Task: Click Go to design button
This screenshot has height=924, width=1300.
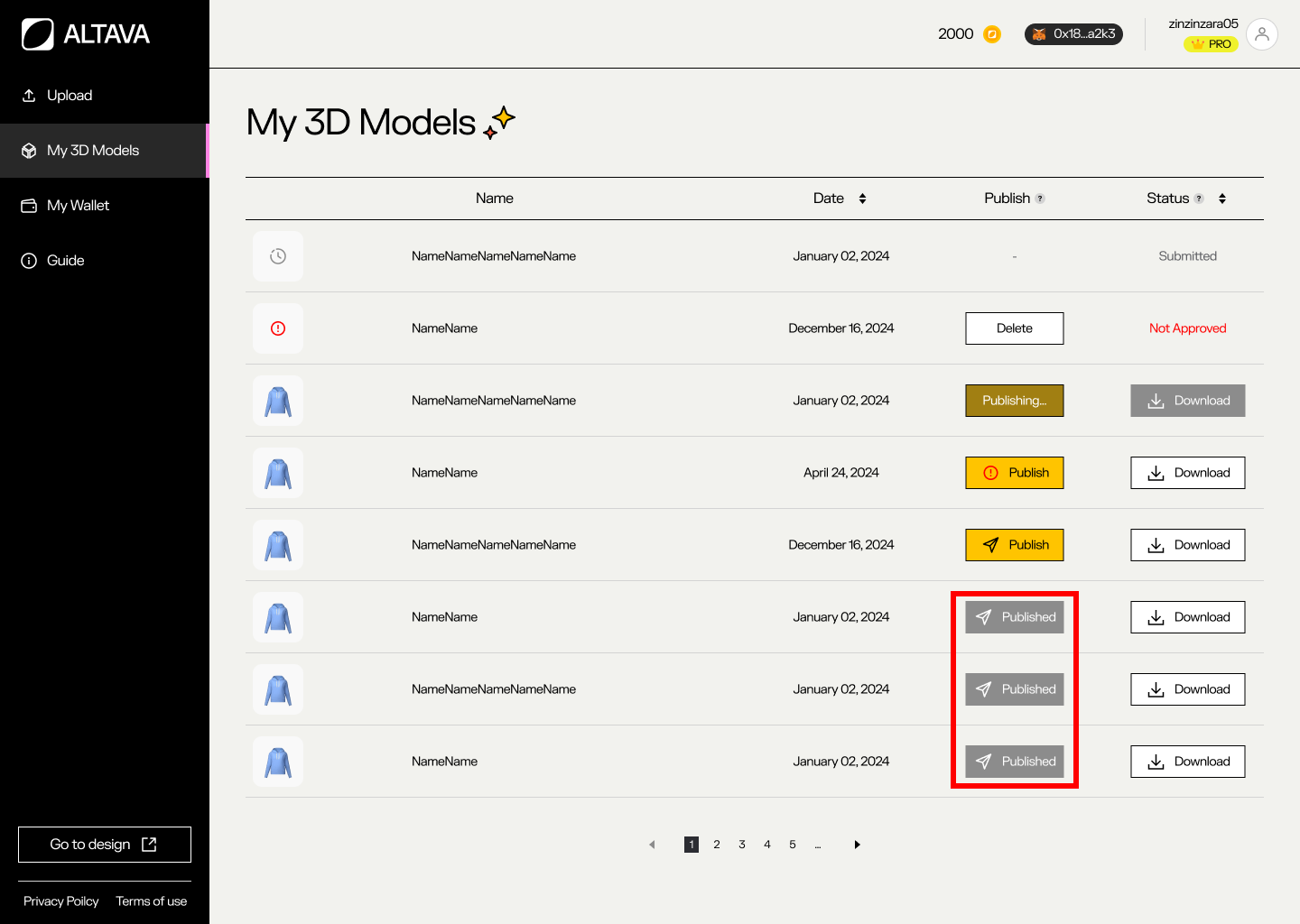Action: (105, 845)
